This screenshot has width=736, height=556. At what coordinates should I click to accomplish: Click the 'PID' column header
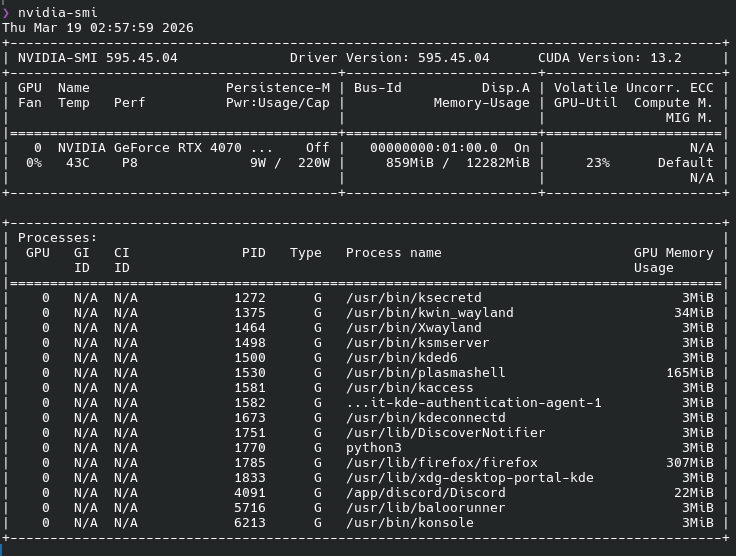(254, 253)
